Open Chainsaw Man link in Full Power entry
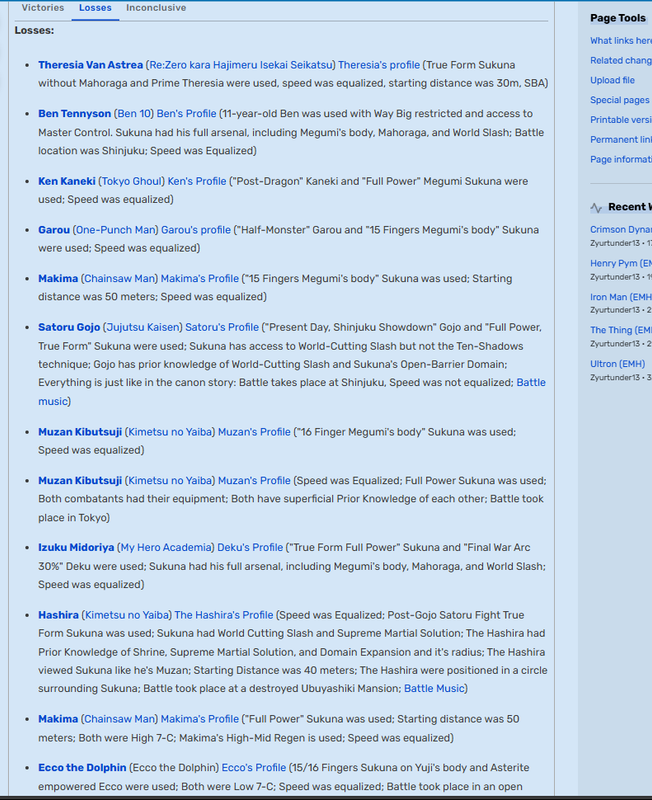This screenshot has height=800, width=652. 119,719
